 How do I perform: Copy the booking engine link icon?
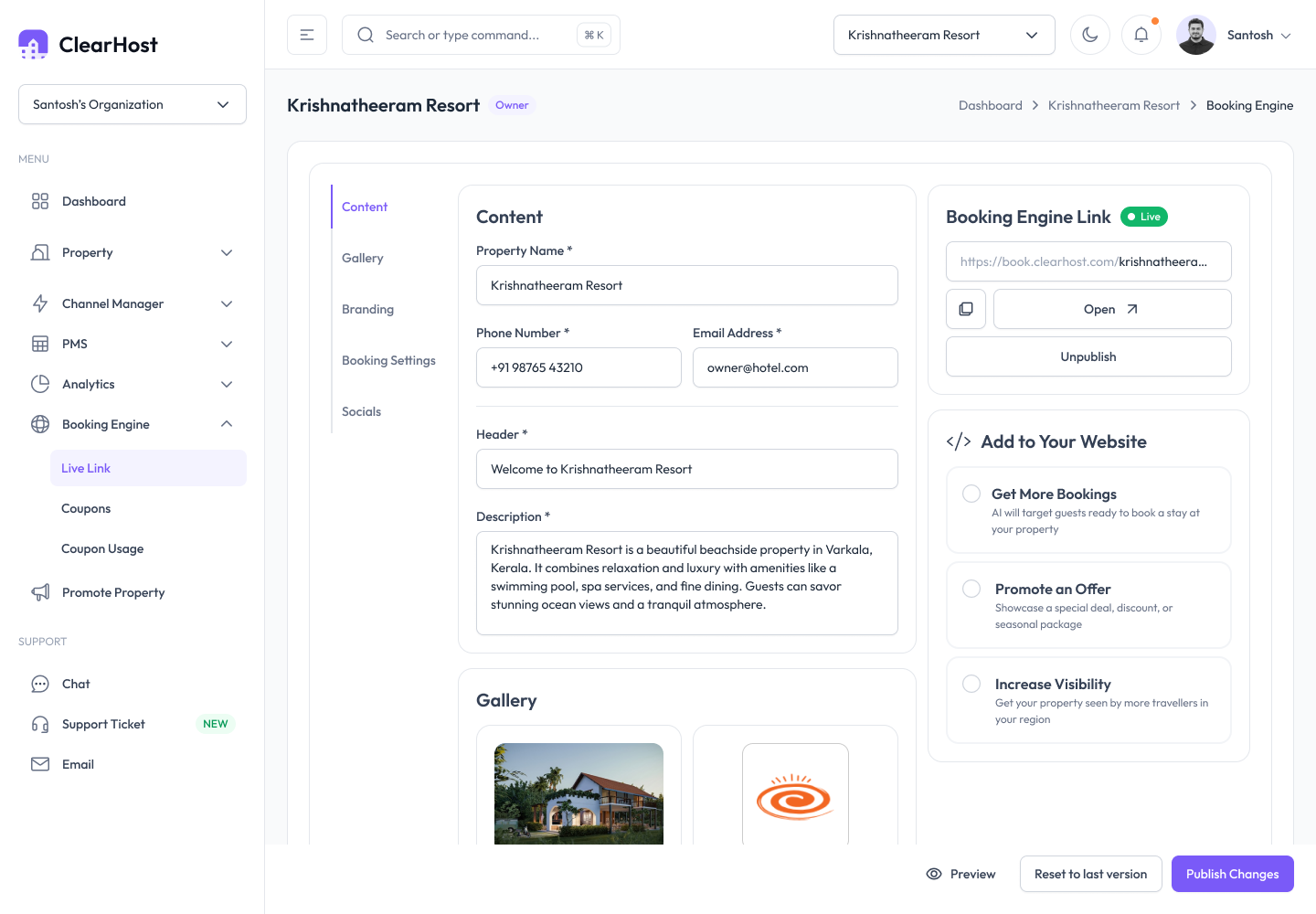pos(966,309)
